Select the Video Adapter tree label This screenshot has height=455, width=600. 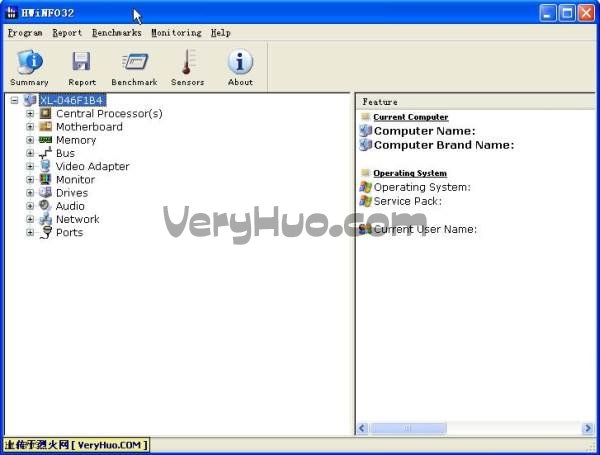click(x=93, y=166)
